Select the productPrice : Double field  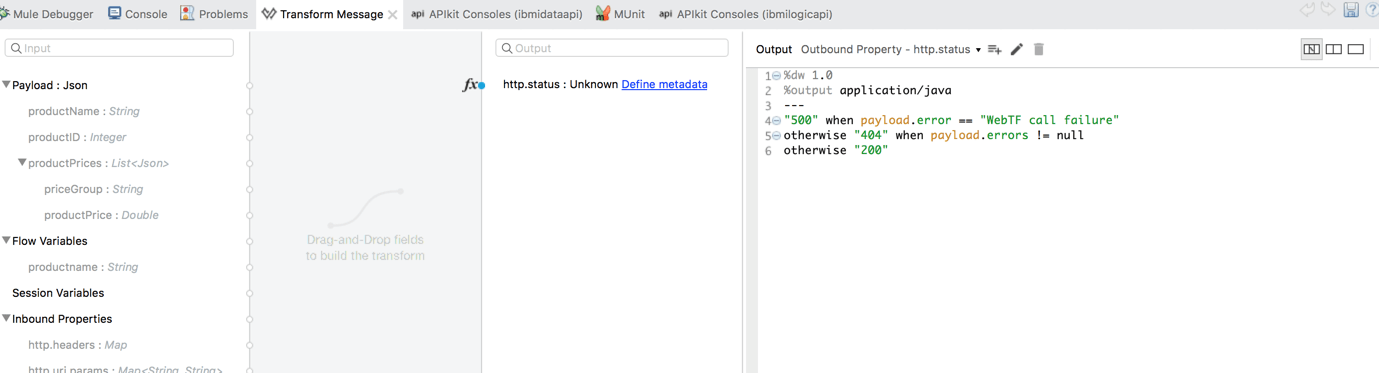tap(101, 215)
